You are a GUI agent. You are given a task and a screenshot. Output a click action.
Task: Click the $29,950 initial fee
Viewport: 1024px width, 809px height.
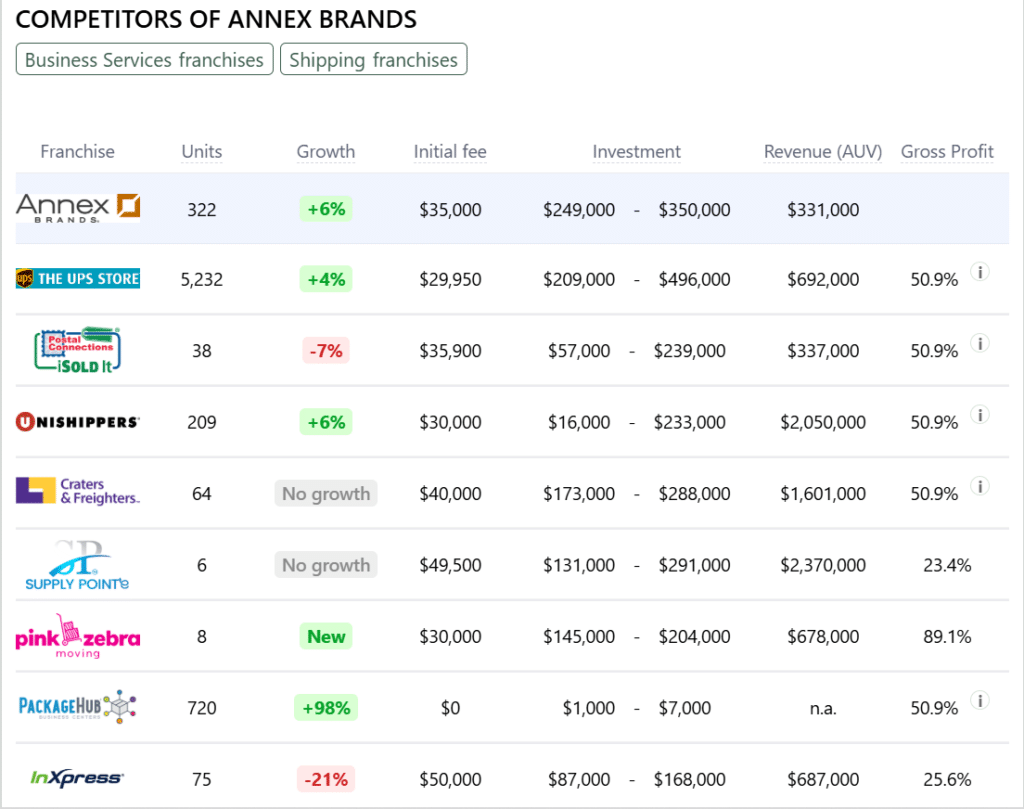(450, 279)
